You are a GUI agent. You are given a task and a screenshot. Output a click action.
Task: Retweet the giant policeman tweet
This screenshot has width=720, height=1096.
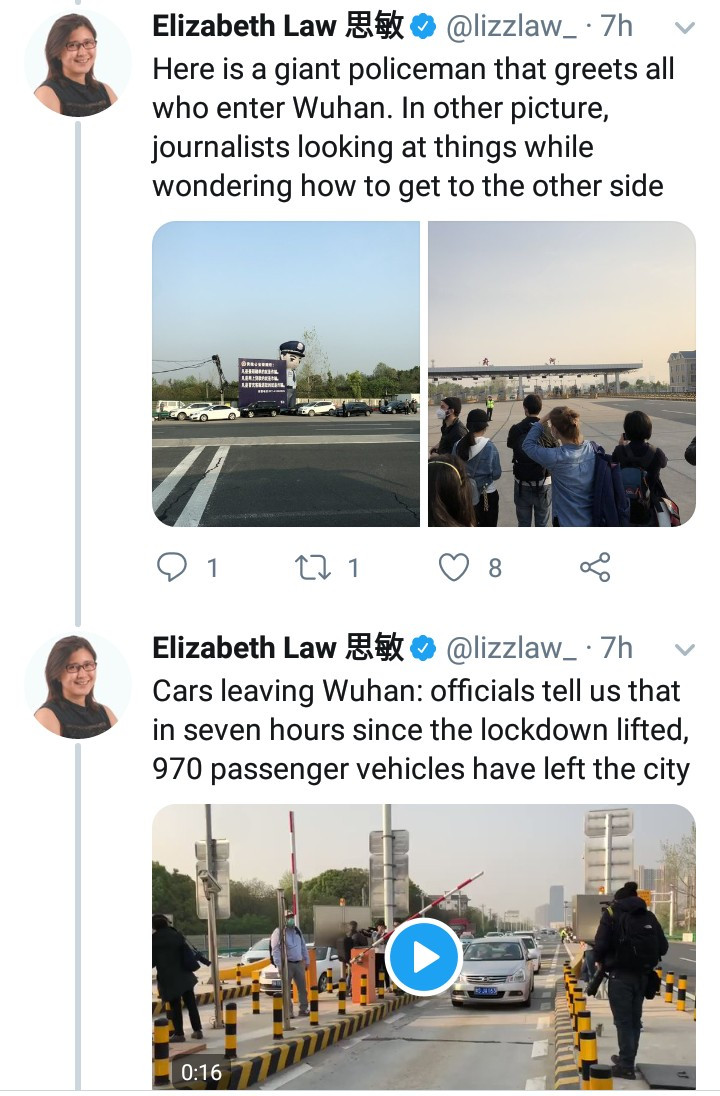tap(312, 568)
